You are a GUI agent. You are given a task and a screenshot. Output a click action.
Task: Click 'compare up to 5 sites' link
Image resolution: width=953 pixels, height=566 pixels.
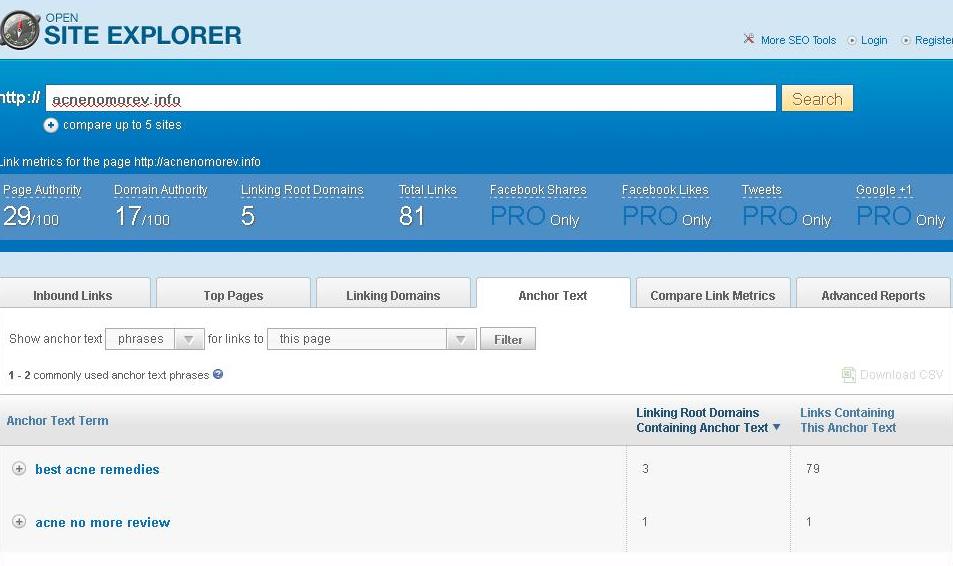pyautogui.click(x=122, y=125)
